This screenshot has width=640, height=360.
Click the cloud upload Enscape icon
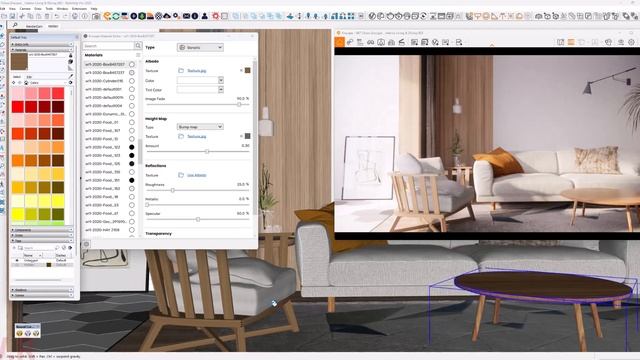(167, 16)
